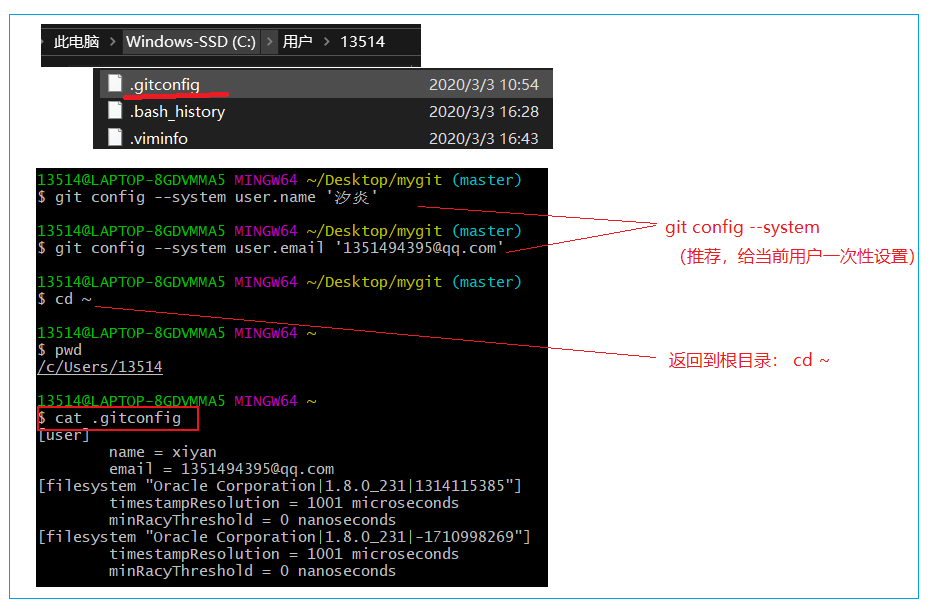Click the .gitconfig file icon

tap(115, 85)
